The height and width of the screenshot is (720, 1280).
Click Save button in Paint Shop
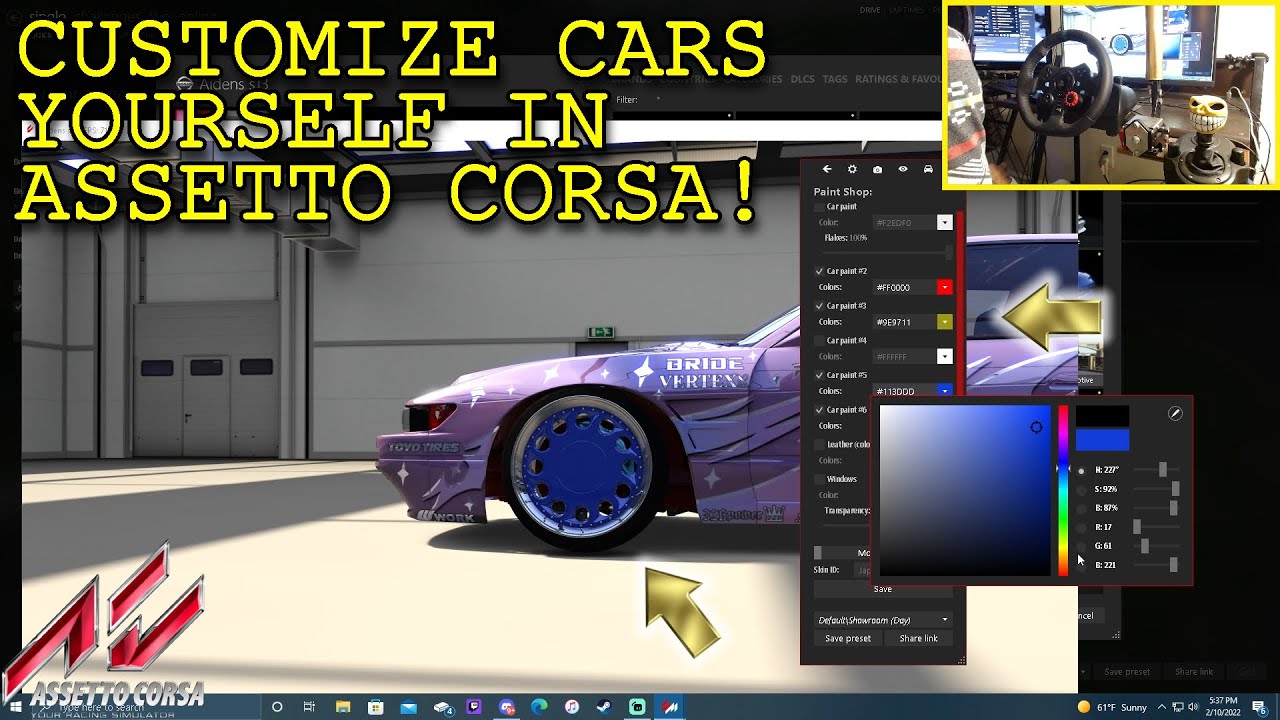tap(883, 589)
